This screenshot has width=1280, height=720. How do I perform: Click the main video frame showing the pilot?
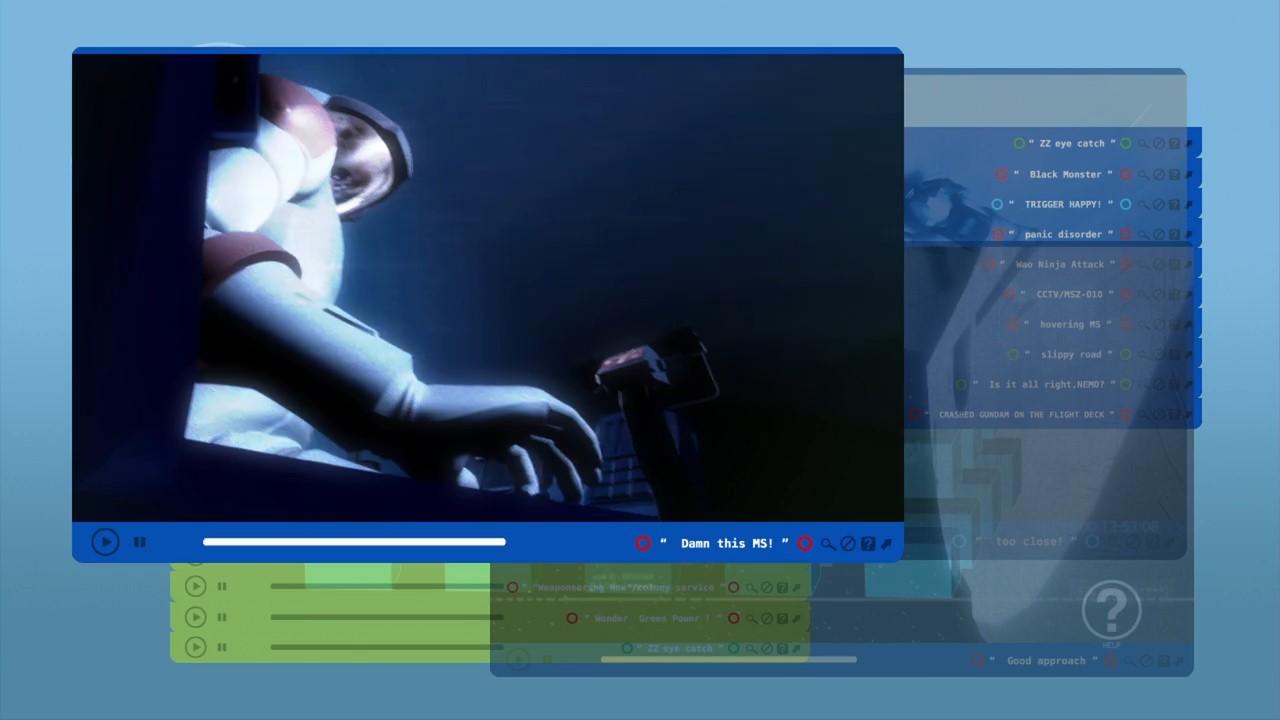(488, 288)
